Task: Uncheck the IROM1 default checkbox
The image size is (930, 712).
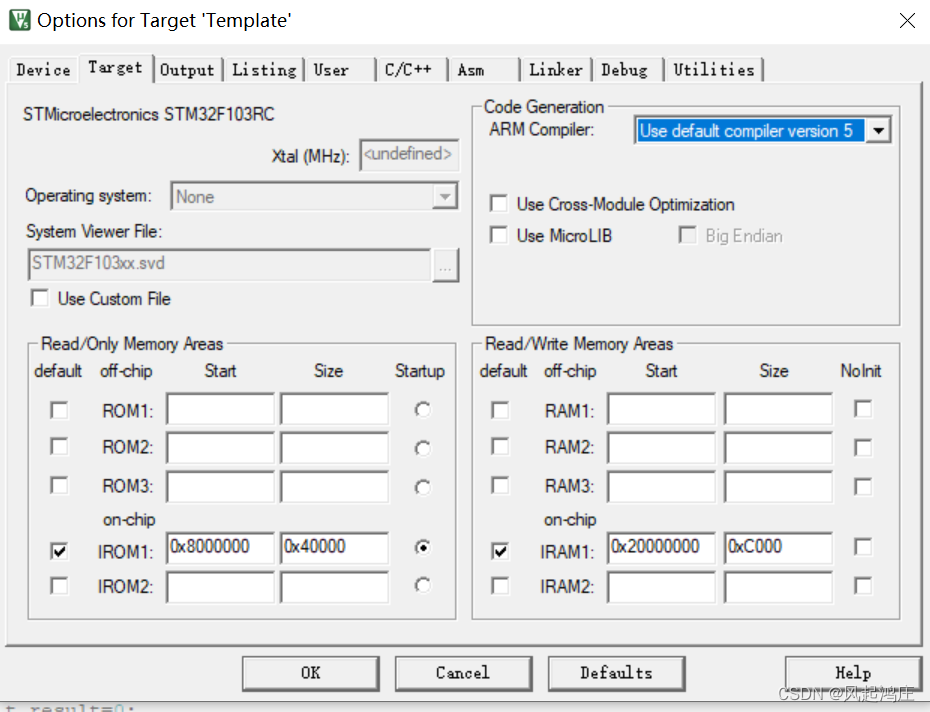Action: click(x=58, y=550)
